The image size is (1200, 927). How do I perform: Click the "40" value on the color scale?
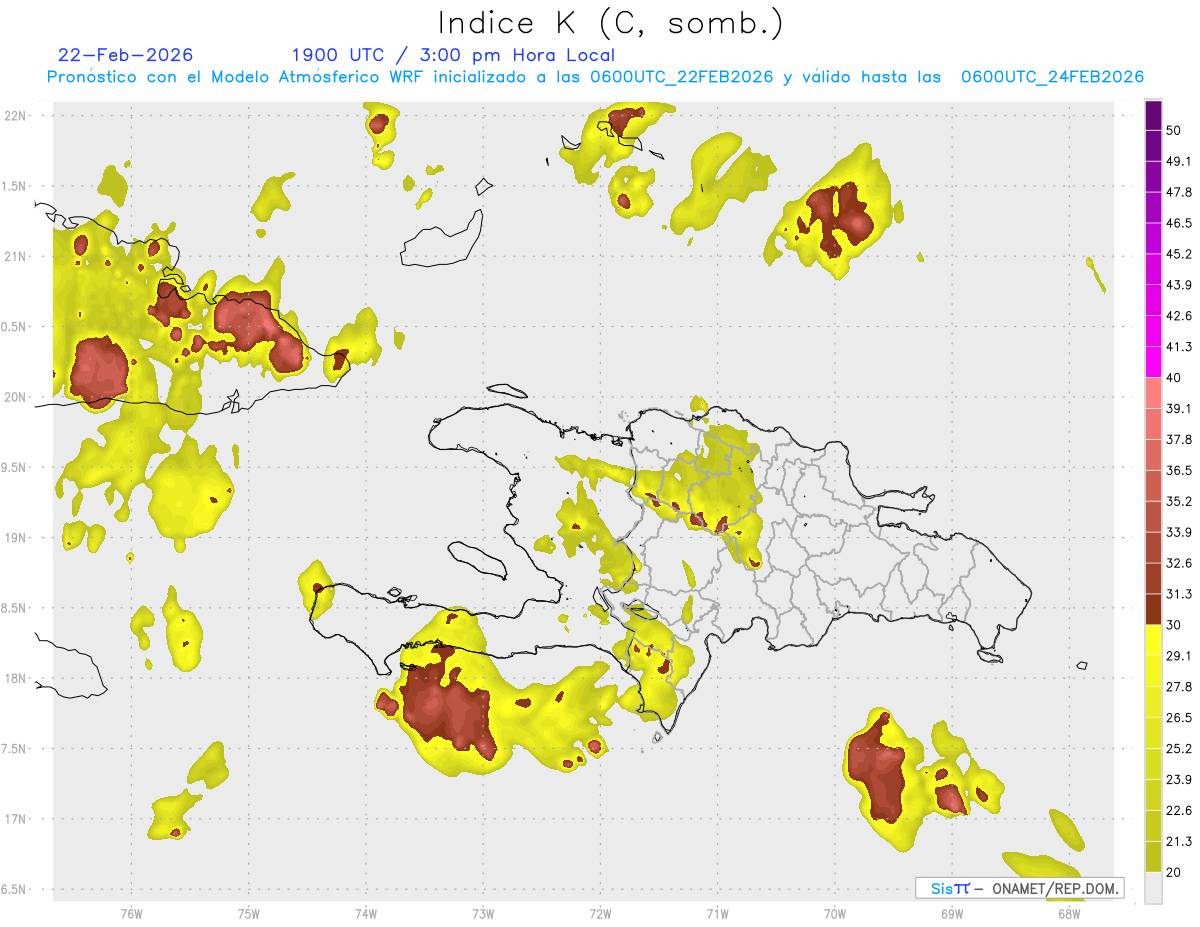pyautogui.click(x=1175, y=379)
